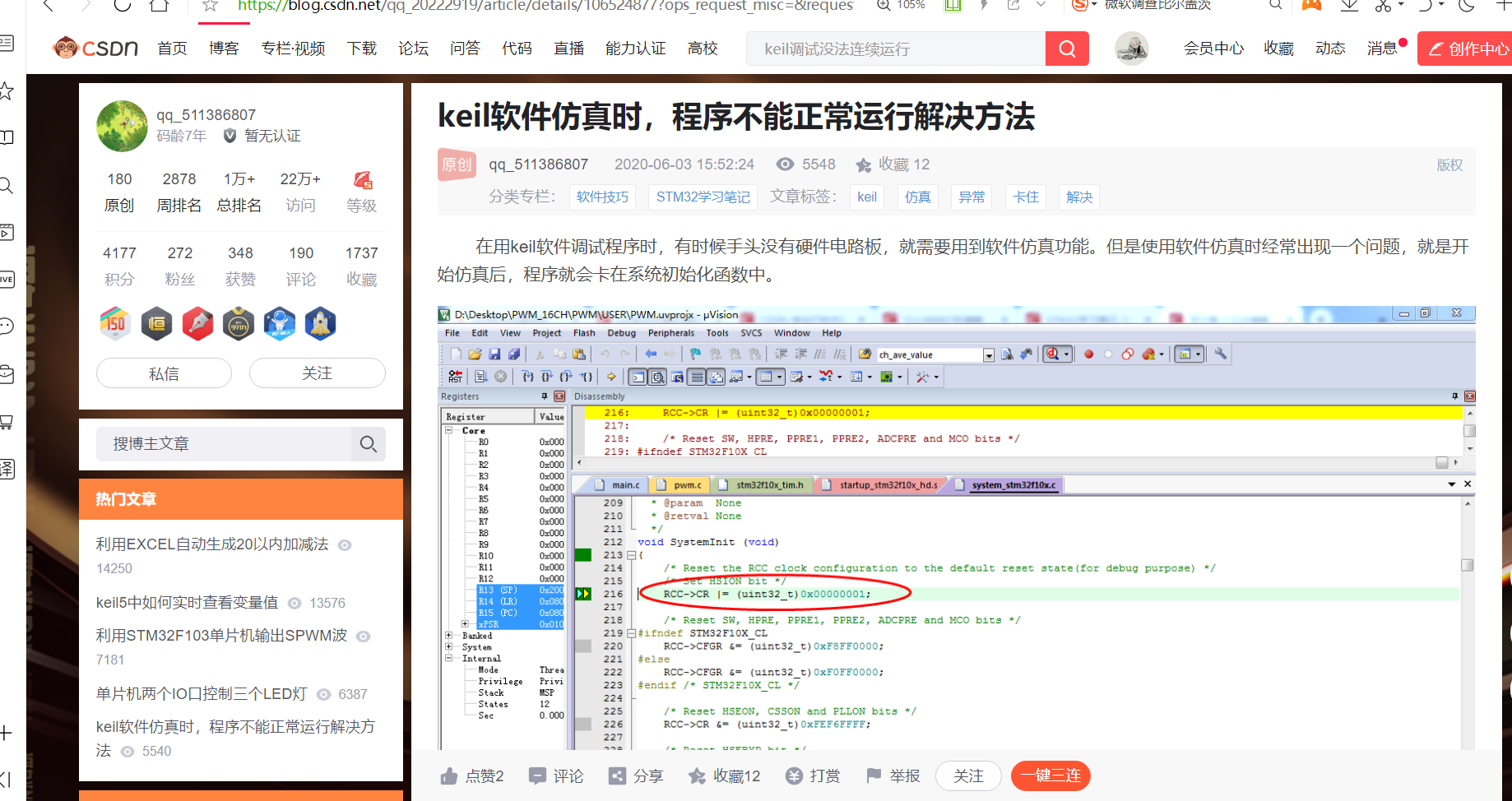Click the level 等级 icon in the author stats
The height and width of the screenshot is (801, 1512).
pos(362,180)
